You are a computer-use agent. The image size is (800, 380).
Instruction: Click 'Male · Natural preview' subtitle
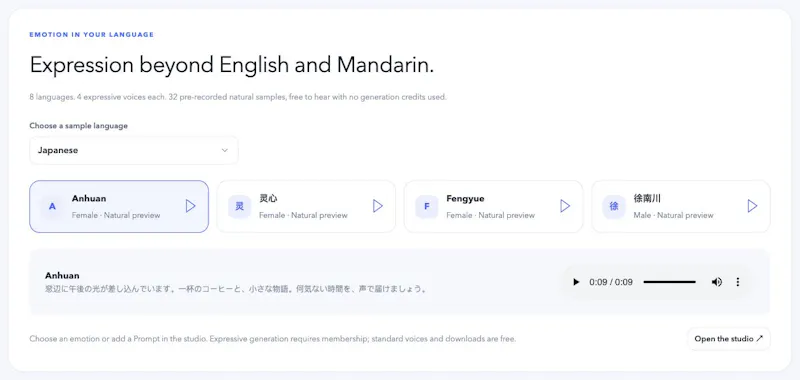(673, 215)
